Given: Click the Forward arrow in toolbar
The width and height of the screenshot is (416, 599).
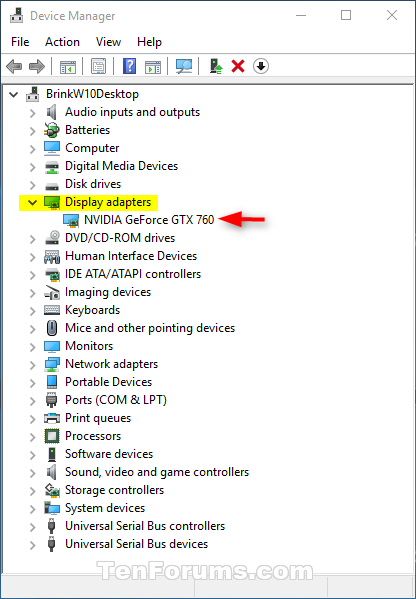Looking at the screenshot, I should click(37, 66).
